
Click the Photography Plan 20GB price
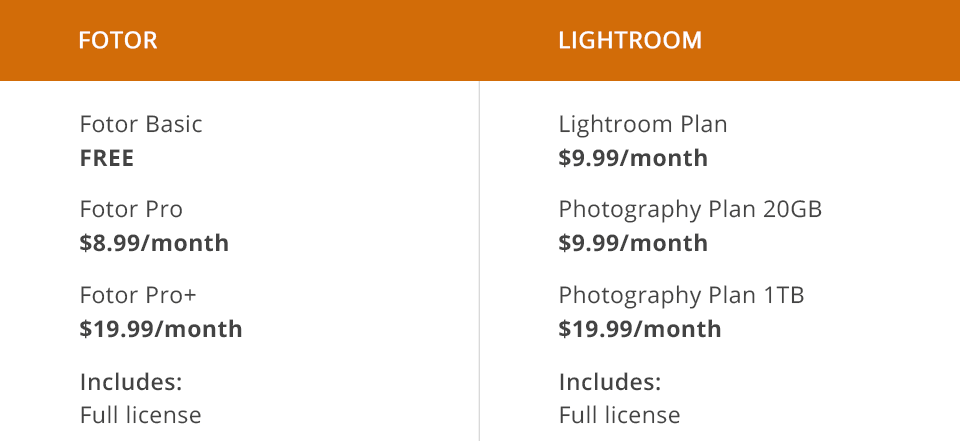pos(633,243)
